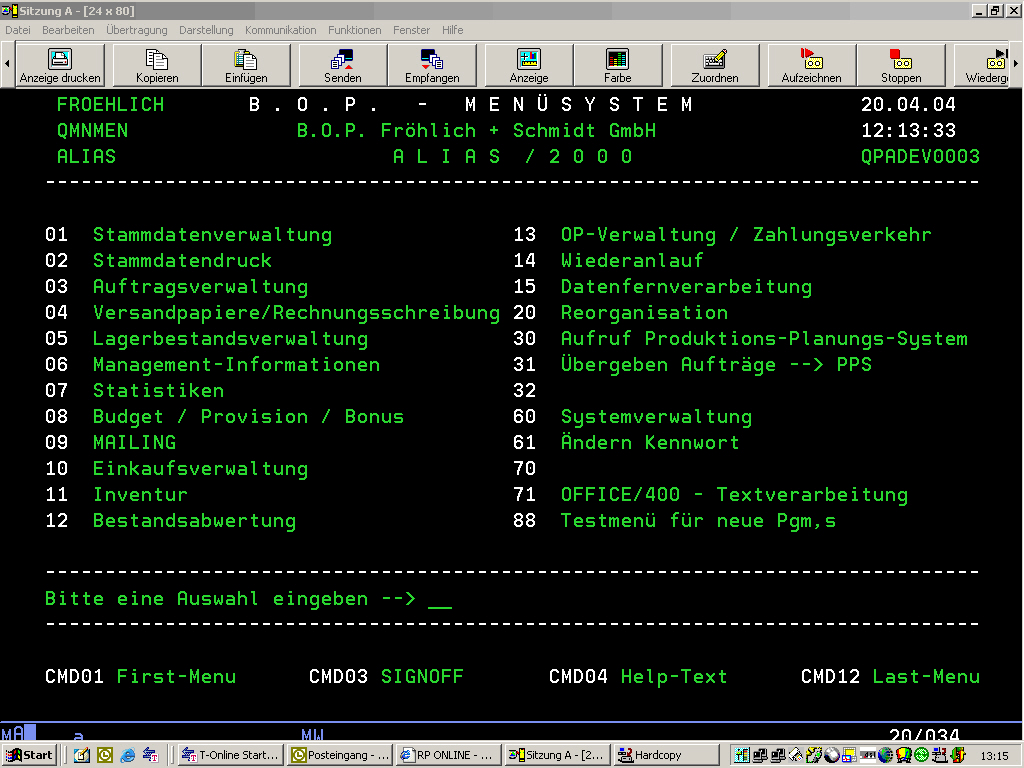Click the CMD04 Help-Text label
Screen dimensions: 1024x768
tap(638, 677)
